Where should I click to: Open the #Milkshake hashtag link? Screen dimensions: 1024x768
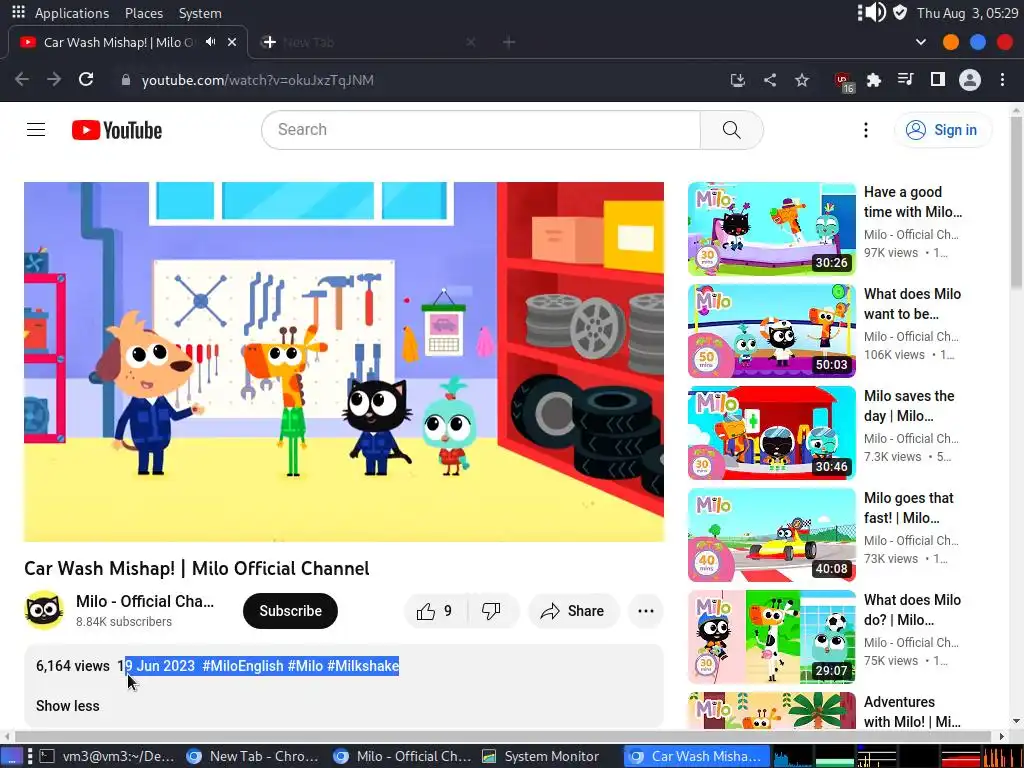pos(363,666)
